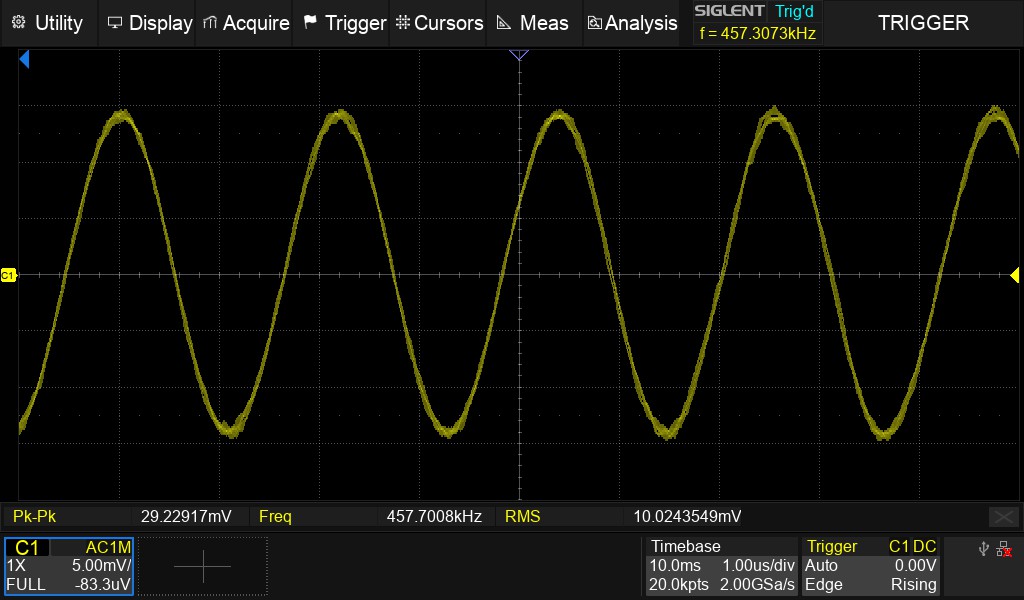Click the blue left arrow indicator
This screenshot has width=1024, height=600.
(x=25, y=61)
